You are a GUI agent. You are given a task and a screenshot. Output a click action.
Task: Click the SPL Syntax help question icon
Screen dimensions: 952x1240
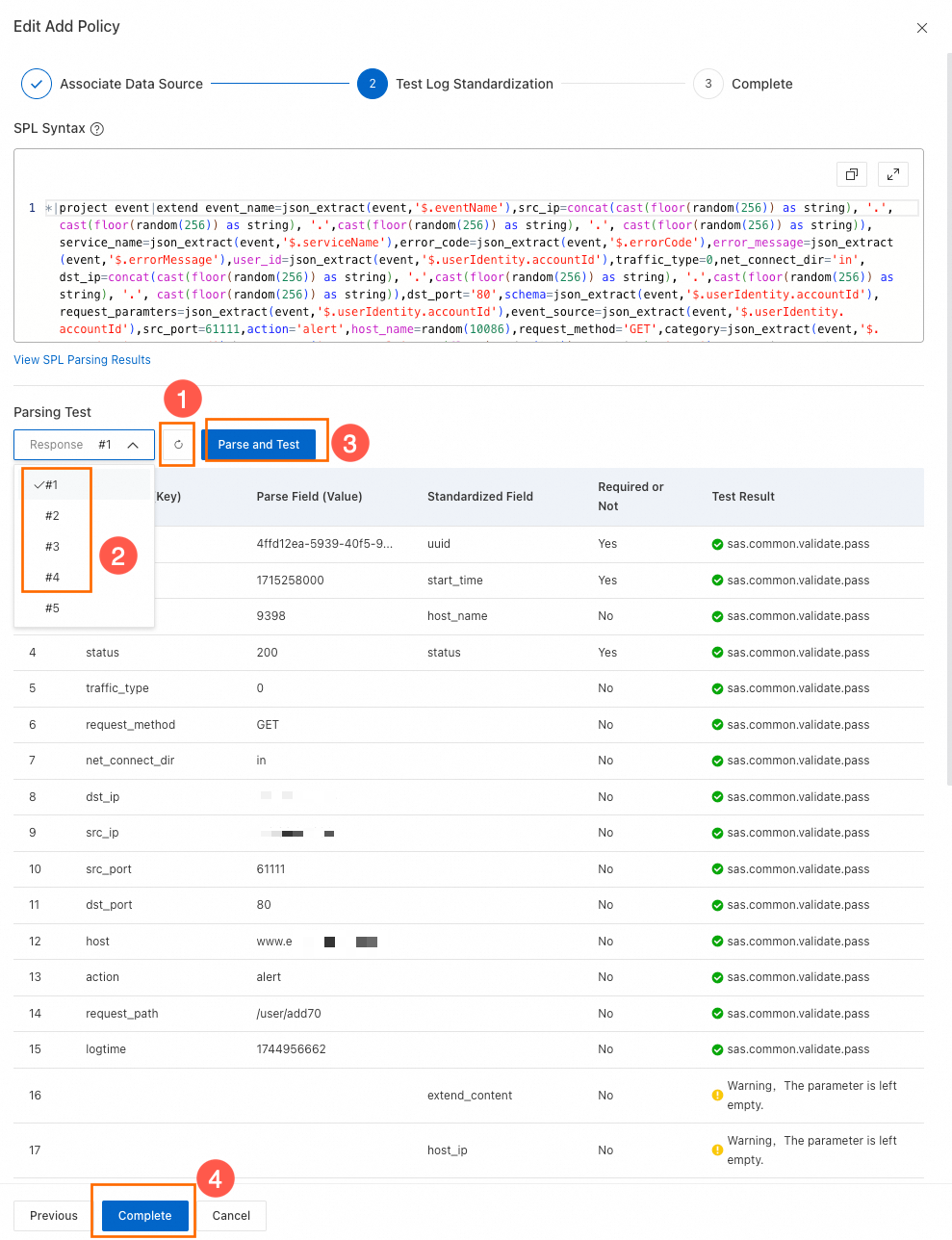click(97, 129)
